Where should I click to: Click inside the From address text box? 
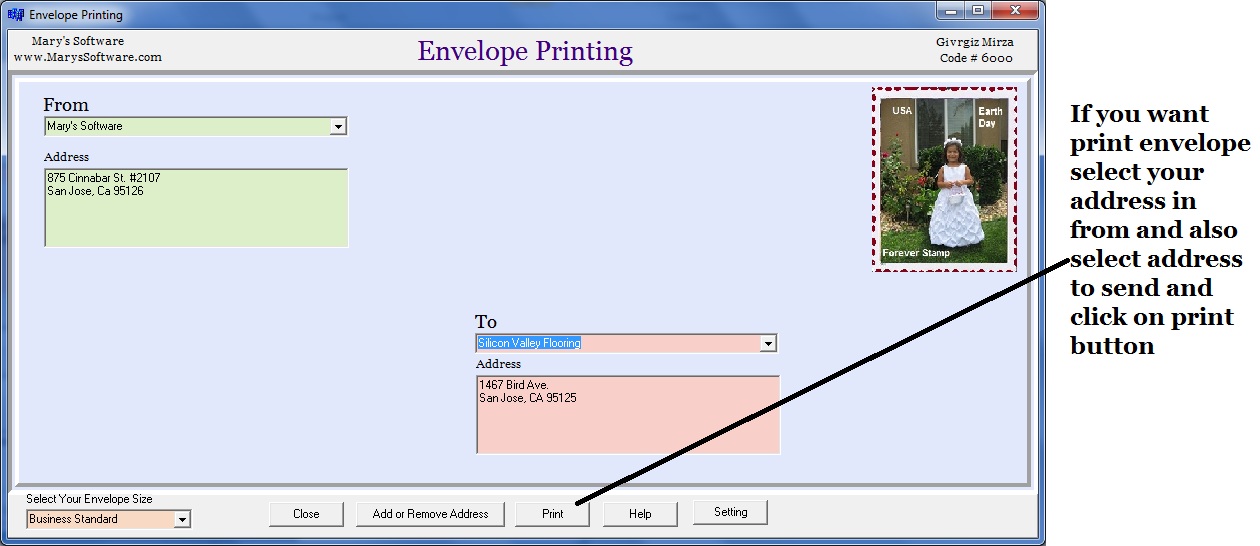tap(196, 208)
